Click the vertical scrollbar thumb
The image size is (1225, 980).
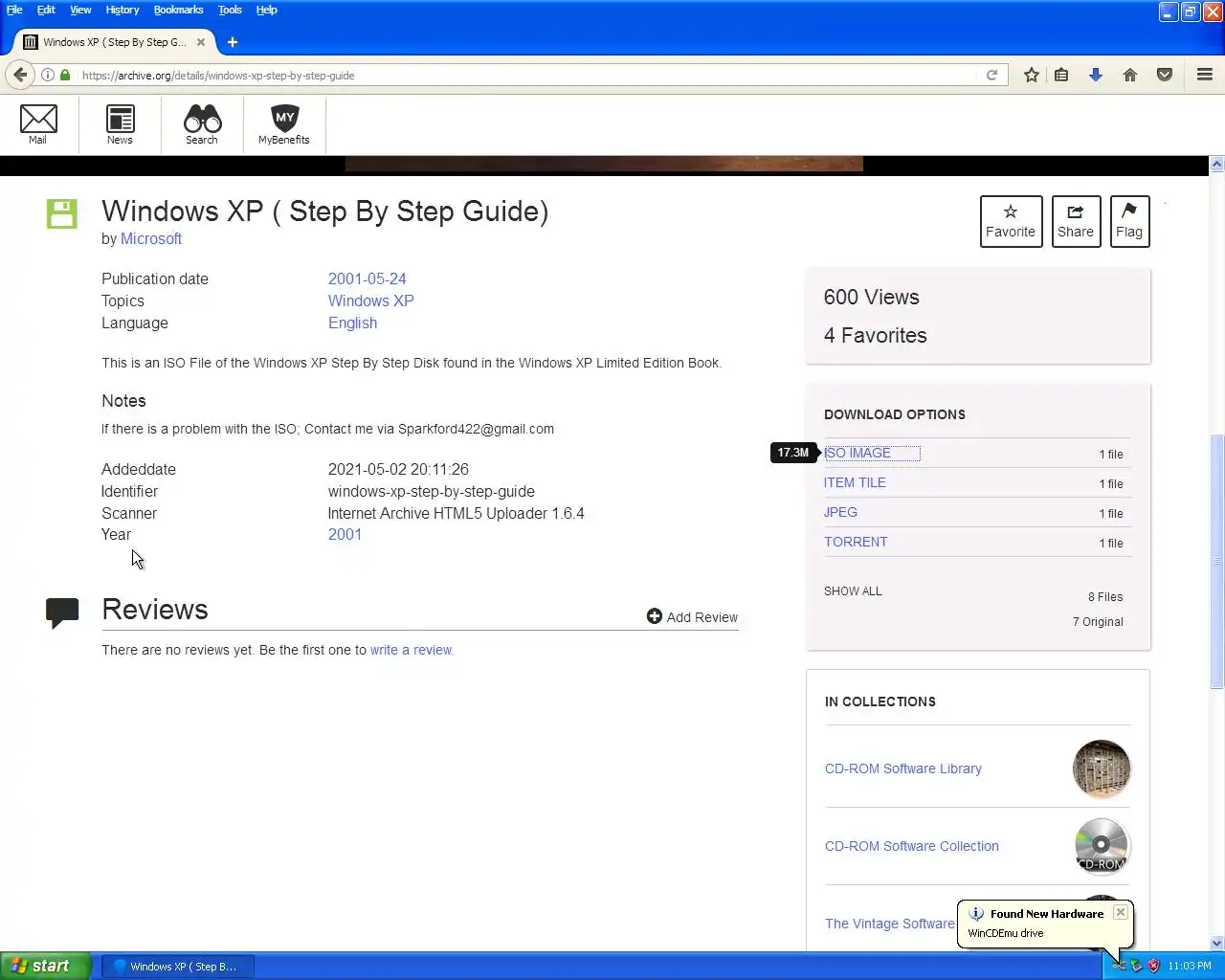click(x=1217, y=561)
